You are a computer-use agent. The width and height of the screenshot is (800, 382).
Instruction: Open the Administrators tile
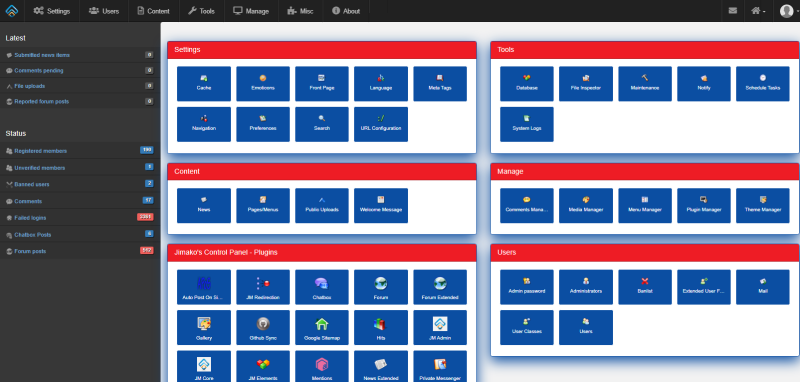[x=586, y=287]
